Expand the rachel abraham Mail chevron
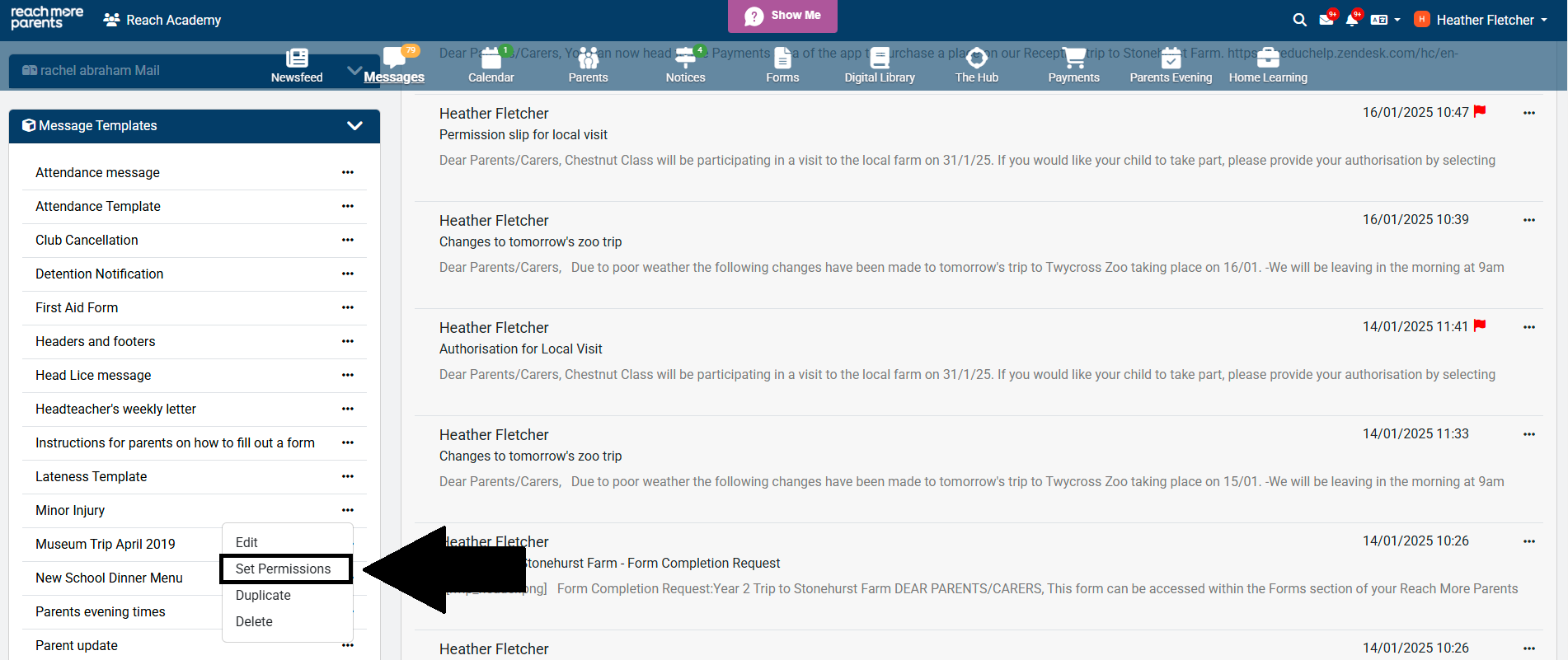 354,71
